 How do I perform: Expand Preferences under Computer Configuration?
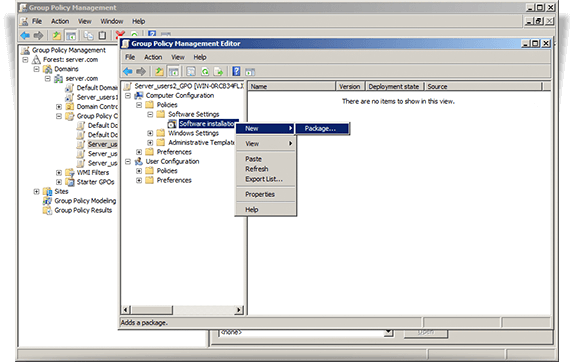click(x=139, y=152)
